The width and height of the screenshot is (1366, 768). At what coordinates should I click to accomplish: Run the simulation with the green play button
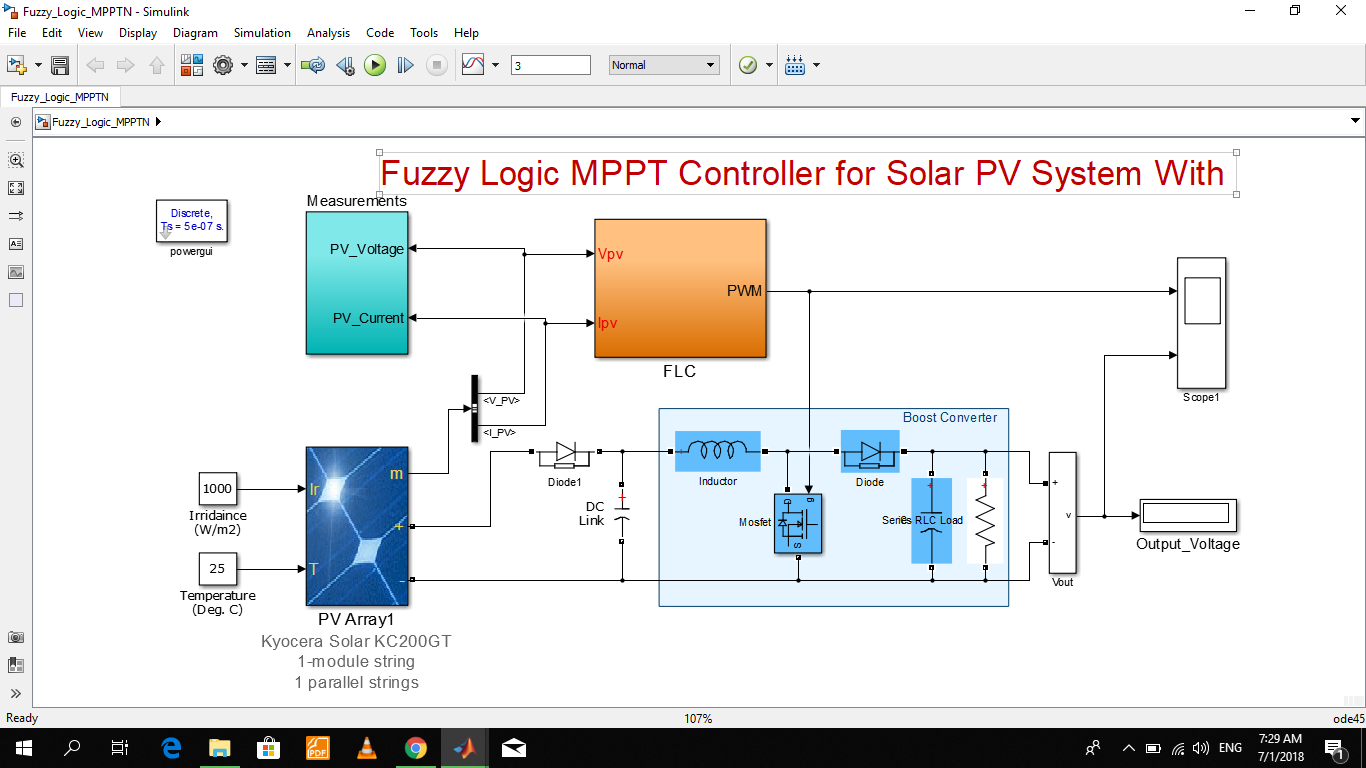click(375, 65)
